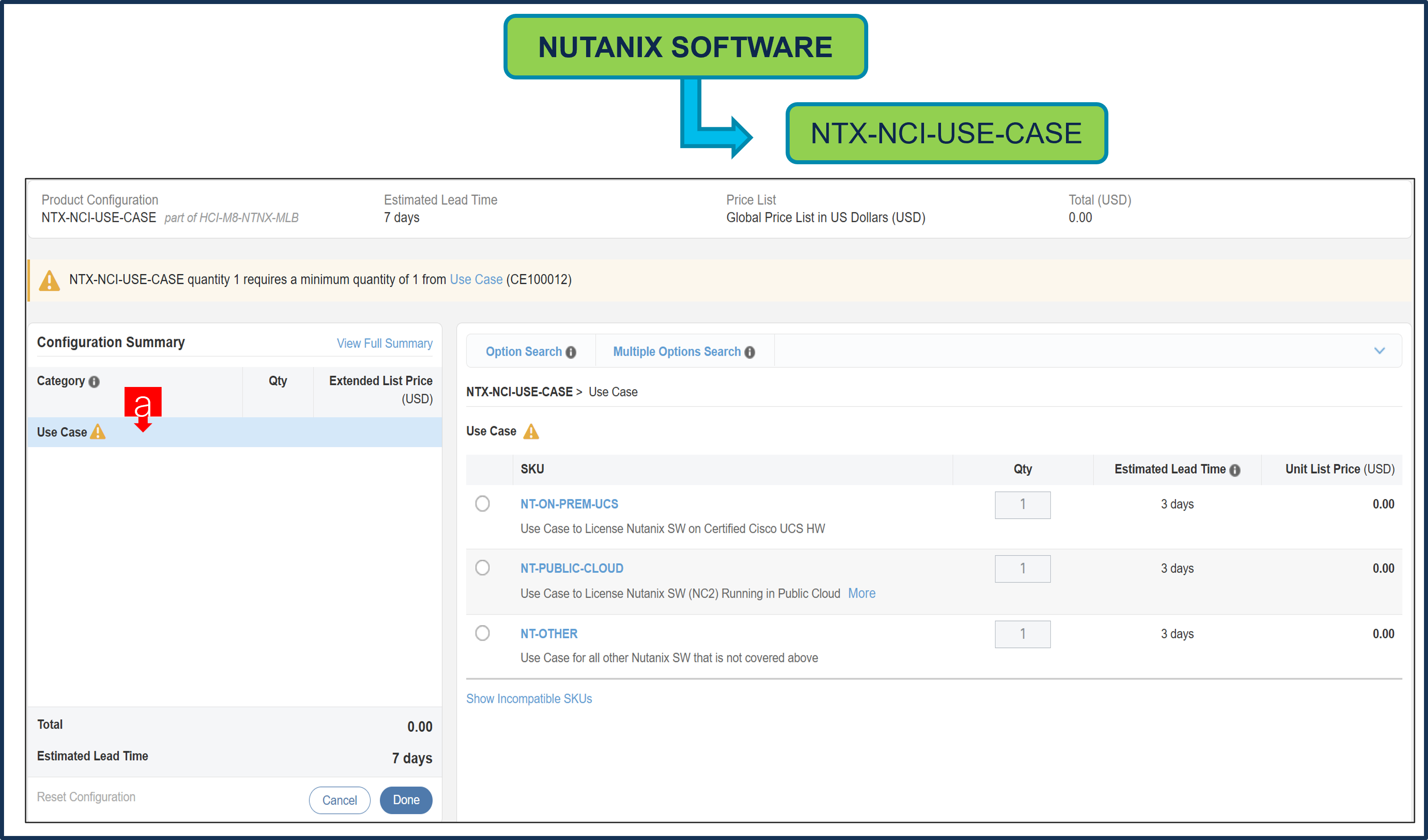Show Incompatible SKUs
This screenshot has height=840, width=1428.
[529, 699]
